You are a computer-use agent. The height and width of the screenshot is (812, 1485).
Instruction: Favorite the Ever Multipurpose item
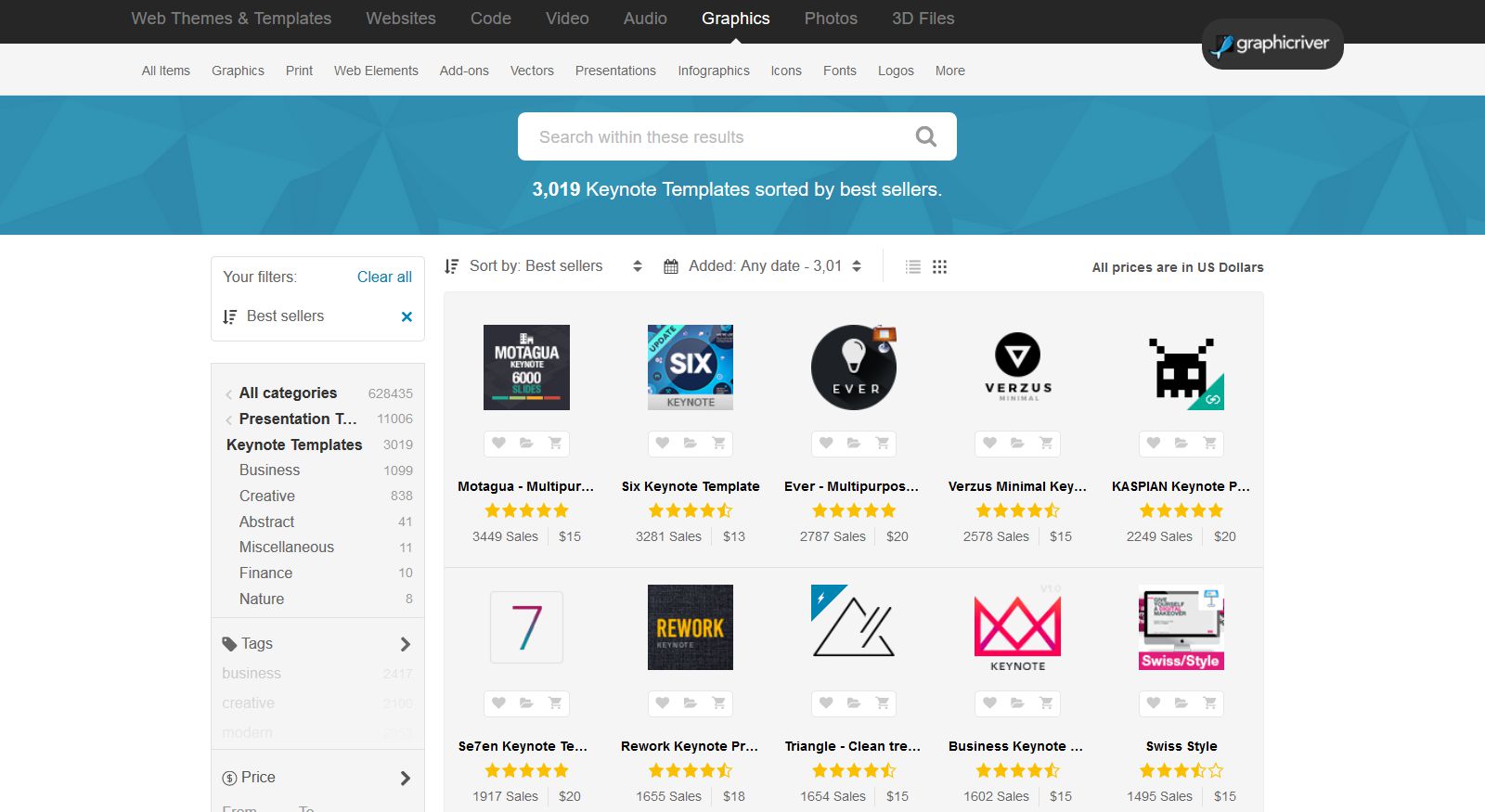pos(826,444)
